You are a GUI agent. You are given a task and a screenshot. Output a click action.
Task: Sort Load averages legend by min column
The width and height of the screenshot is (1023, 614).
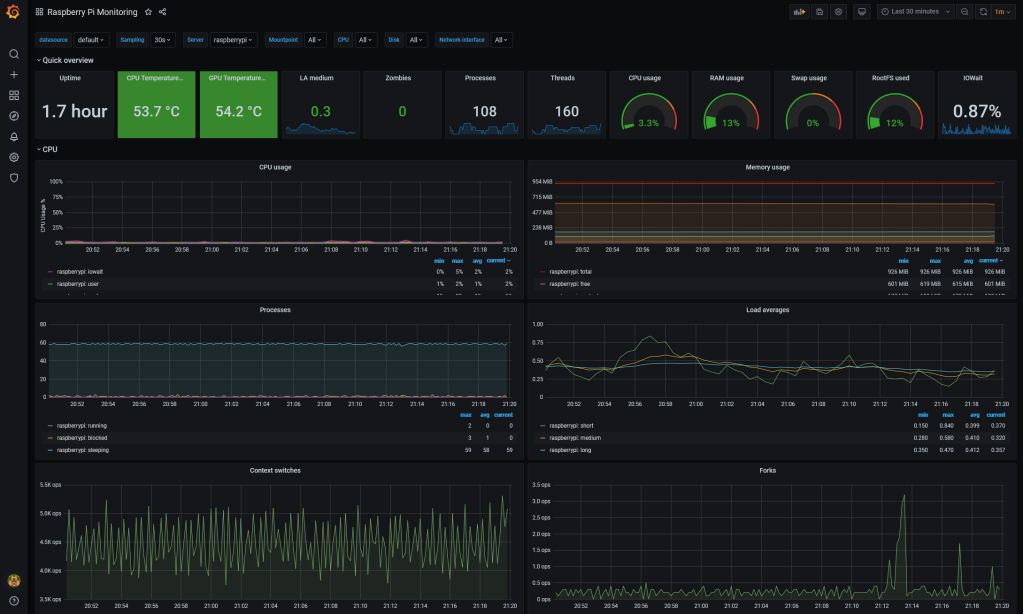[923, 415]
